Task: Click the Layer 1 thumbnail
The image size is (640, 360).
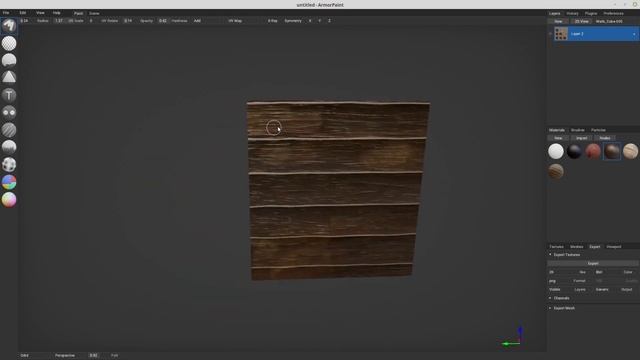Action: 561,34
